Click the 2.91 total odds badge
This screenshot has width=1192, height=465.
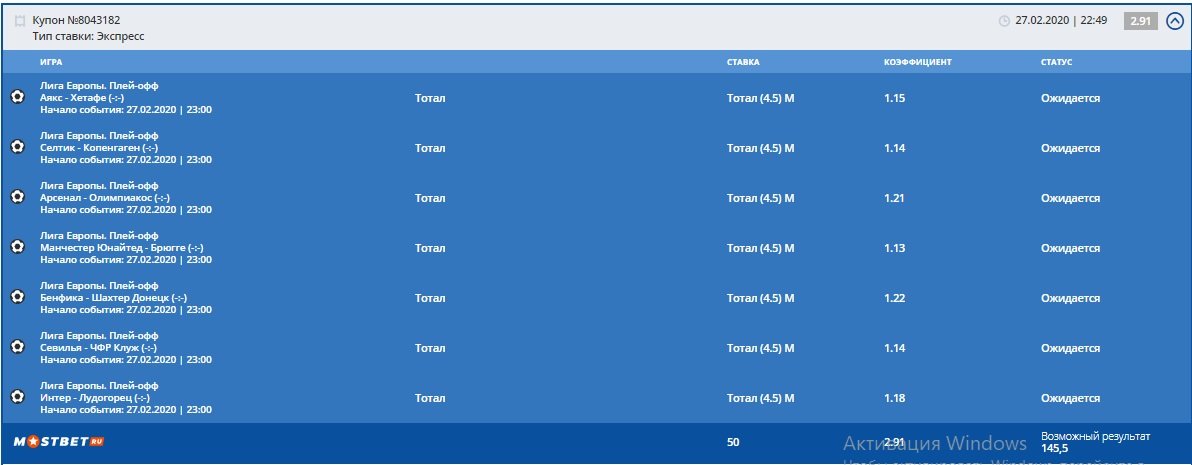(x=1140, y=21)
